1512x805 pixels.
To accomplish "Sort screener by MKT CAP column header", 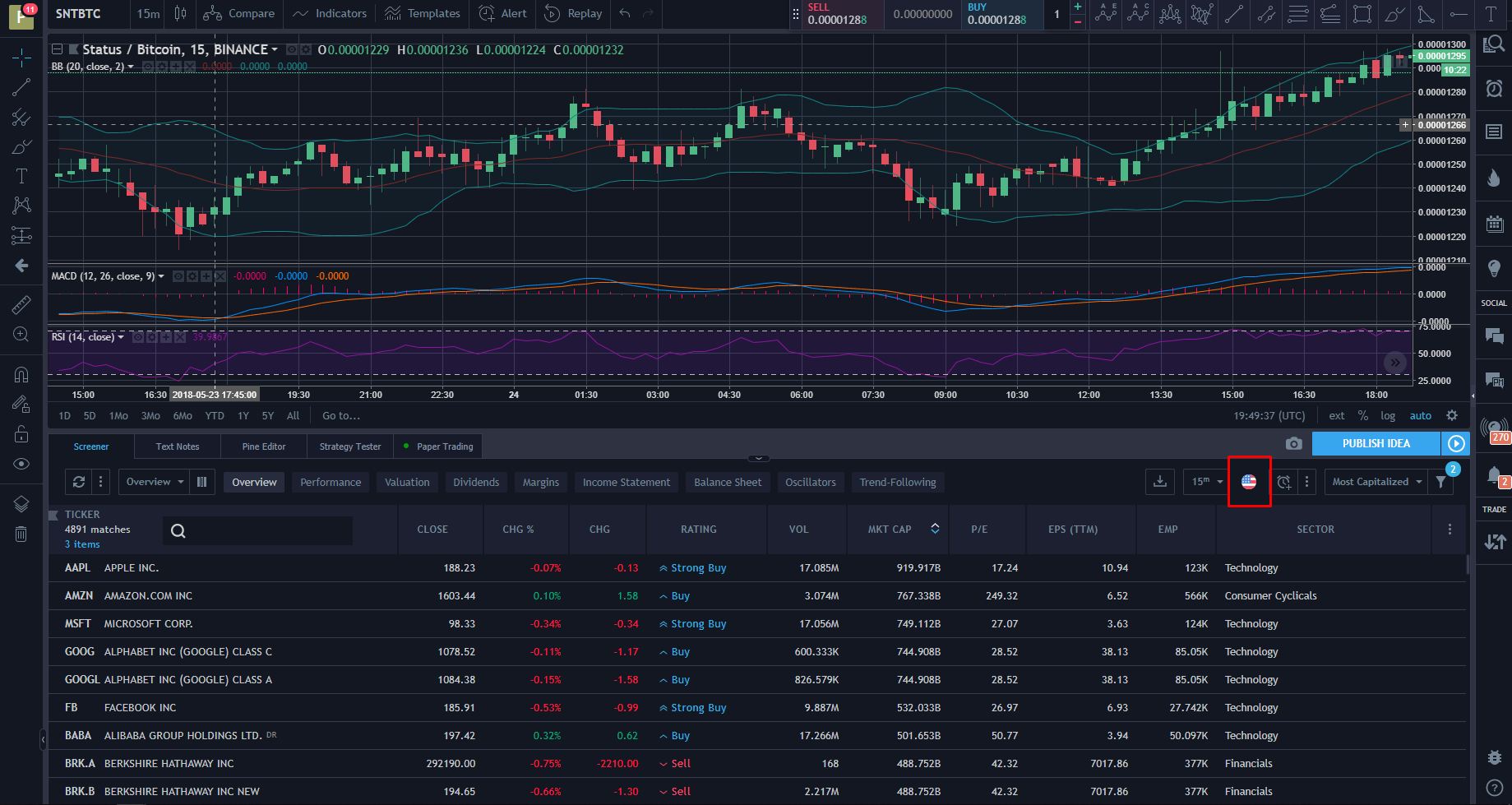I will tap(897, 530).
